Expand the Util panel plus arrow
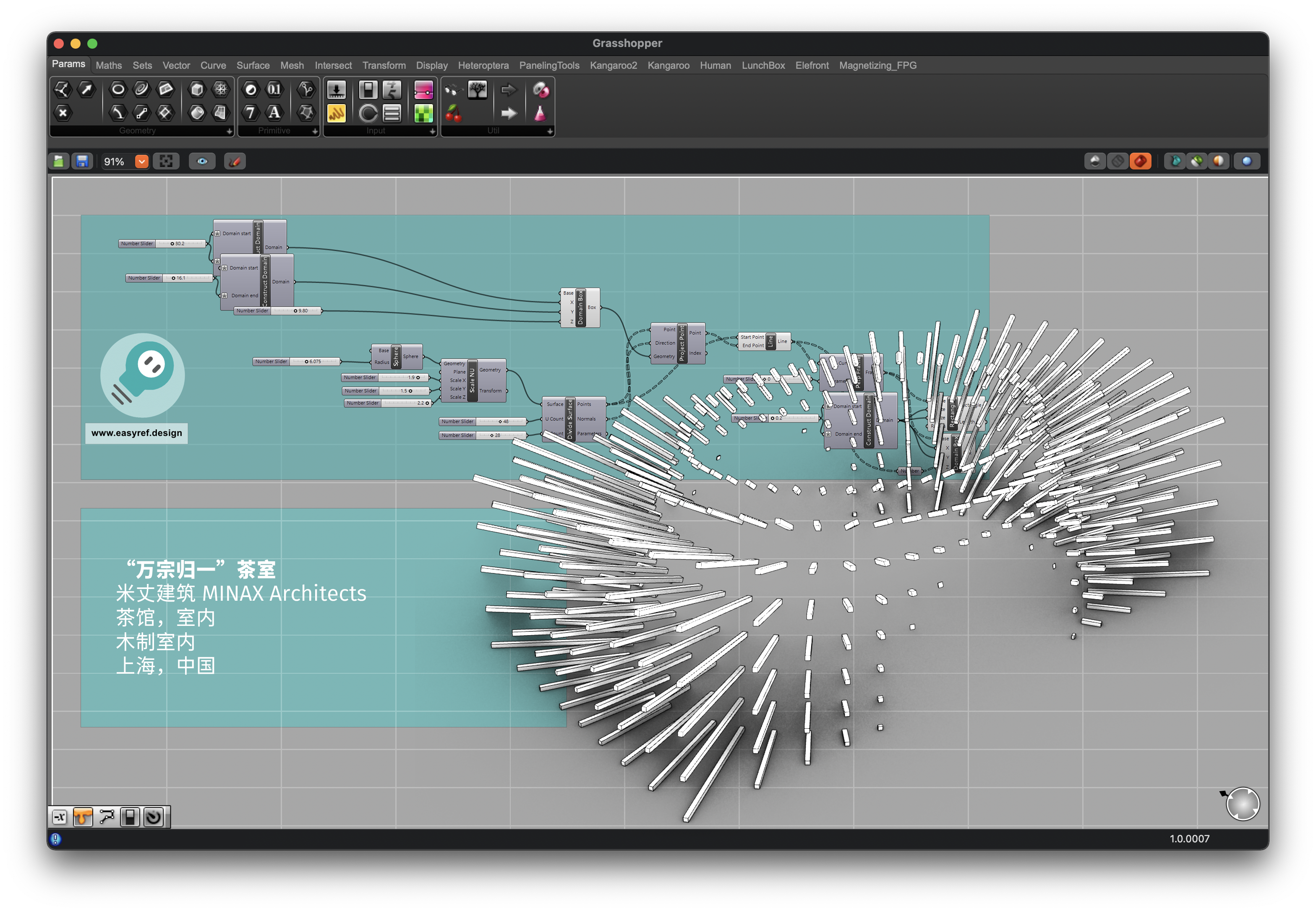The width and height of the screenshot is (1316, 912). [549, 131]
